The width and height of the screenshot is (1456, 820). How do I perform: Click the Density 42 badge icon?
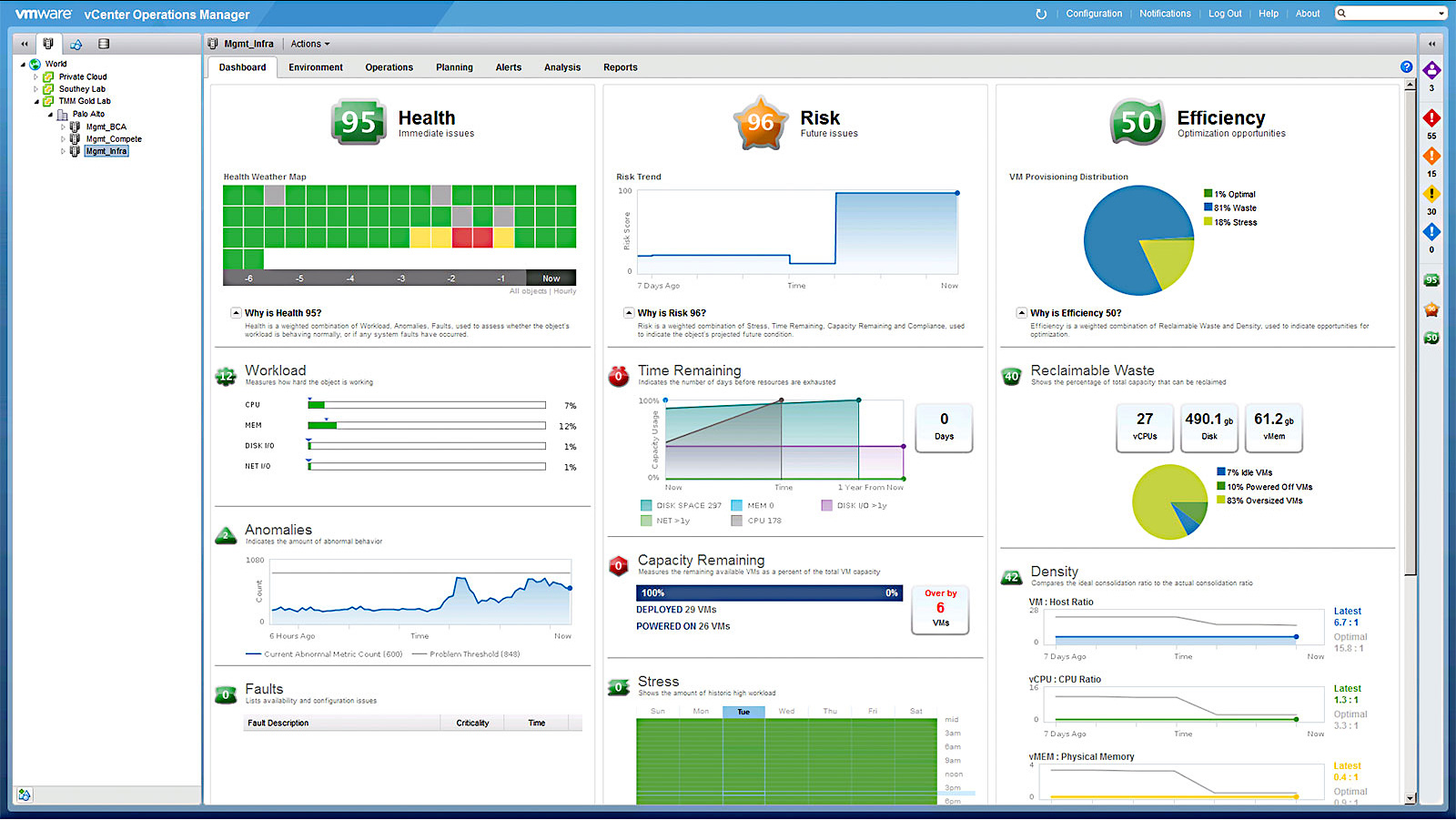[1011, 577]
